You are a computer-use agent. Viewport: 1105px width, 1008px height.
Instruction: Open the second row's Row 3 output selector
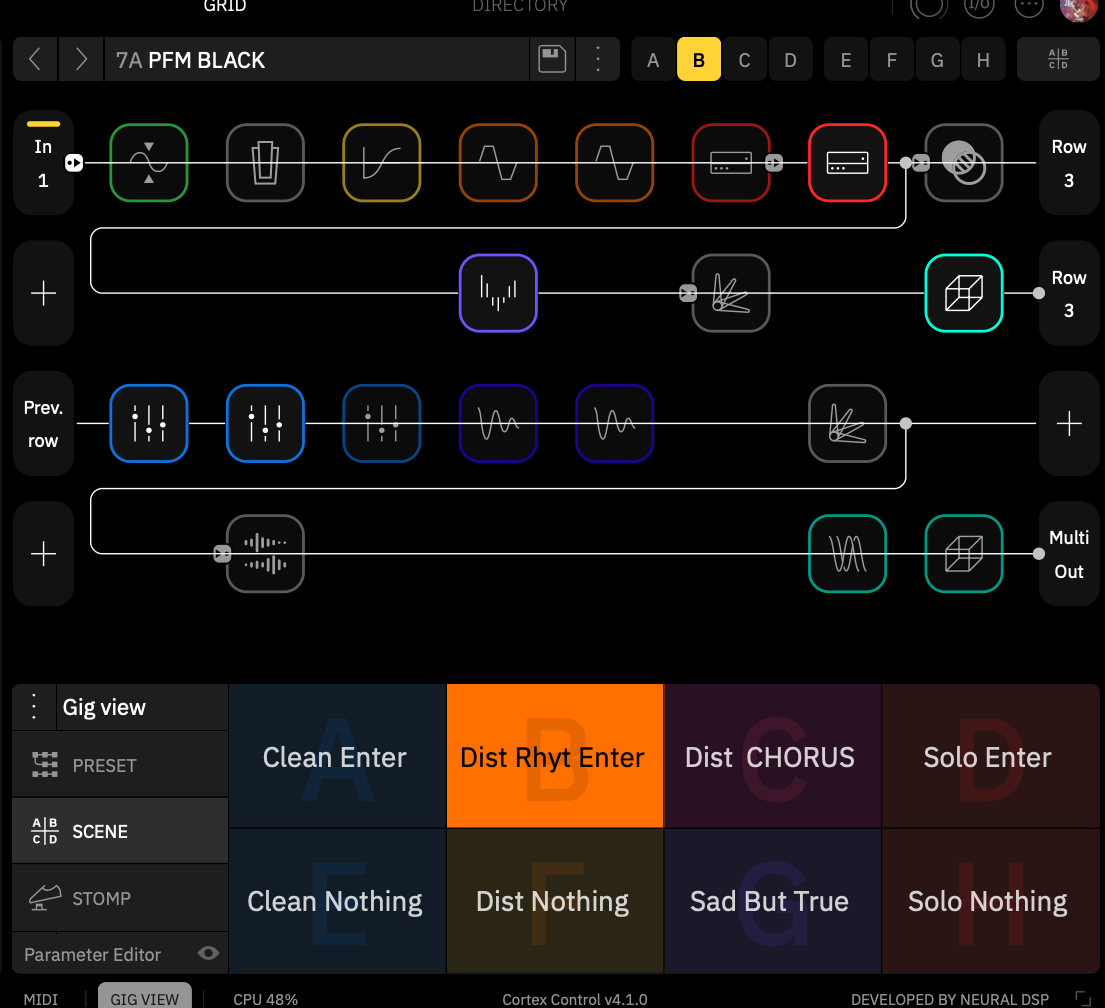tap(1068, 293)
